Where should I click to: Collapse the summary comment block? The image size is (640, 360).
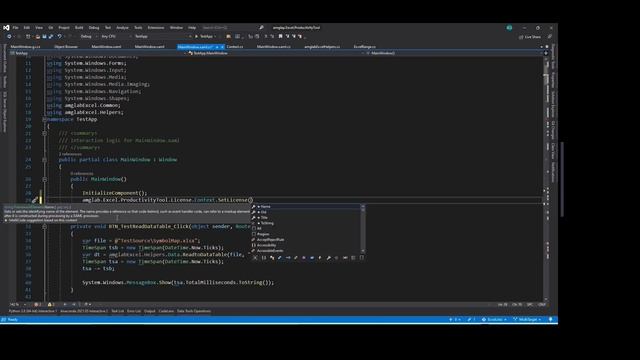point(44,133)
